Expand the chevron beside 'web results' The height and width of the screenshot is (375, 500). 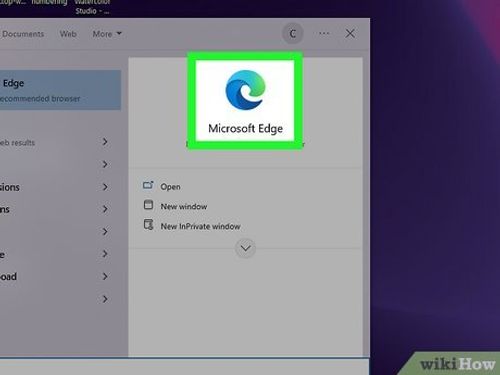point(105,142)
